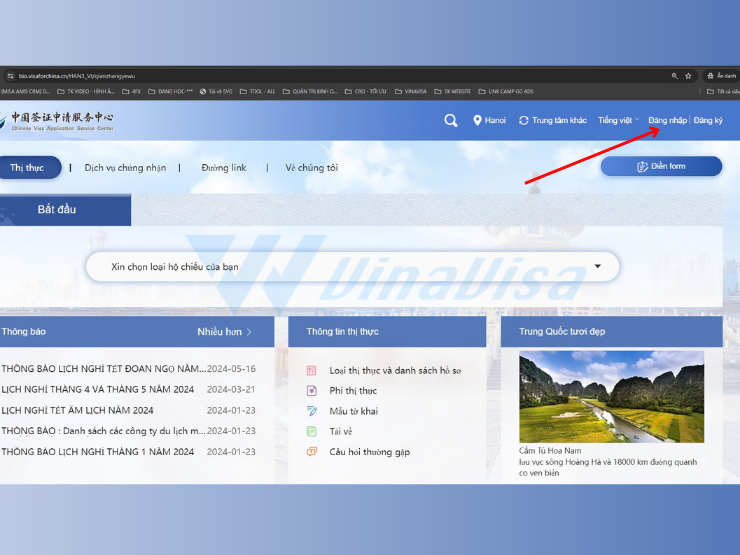Viewport: 740px width, 555px height.
Task: Click the search magnifier icon in header
Action: tap(451, 120)
